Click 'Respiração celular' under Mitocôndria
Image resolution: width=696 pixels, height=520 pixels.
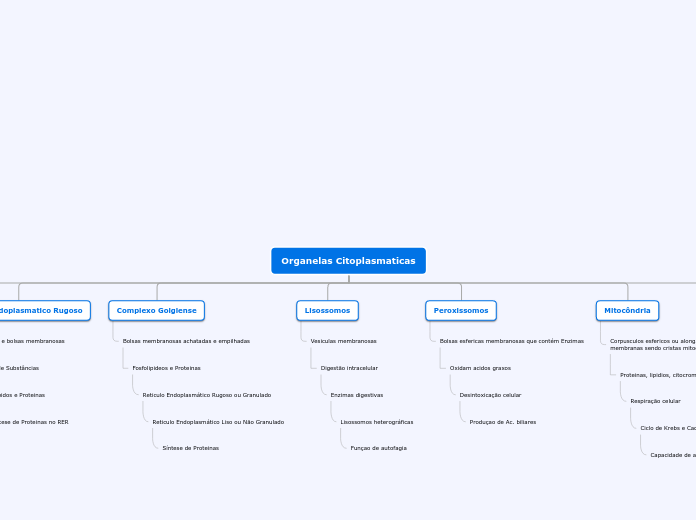tap(656, 401)
